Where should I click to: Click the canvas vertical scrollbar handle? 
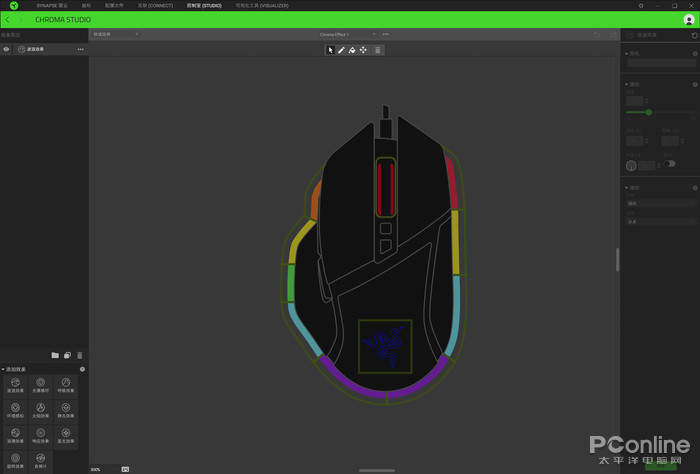click(617, 260)
